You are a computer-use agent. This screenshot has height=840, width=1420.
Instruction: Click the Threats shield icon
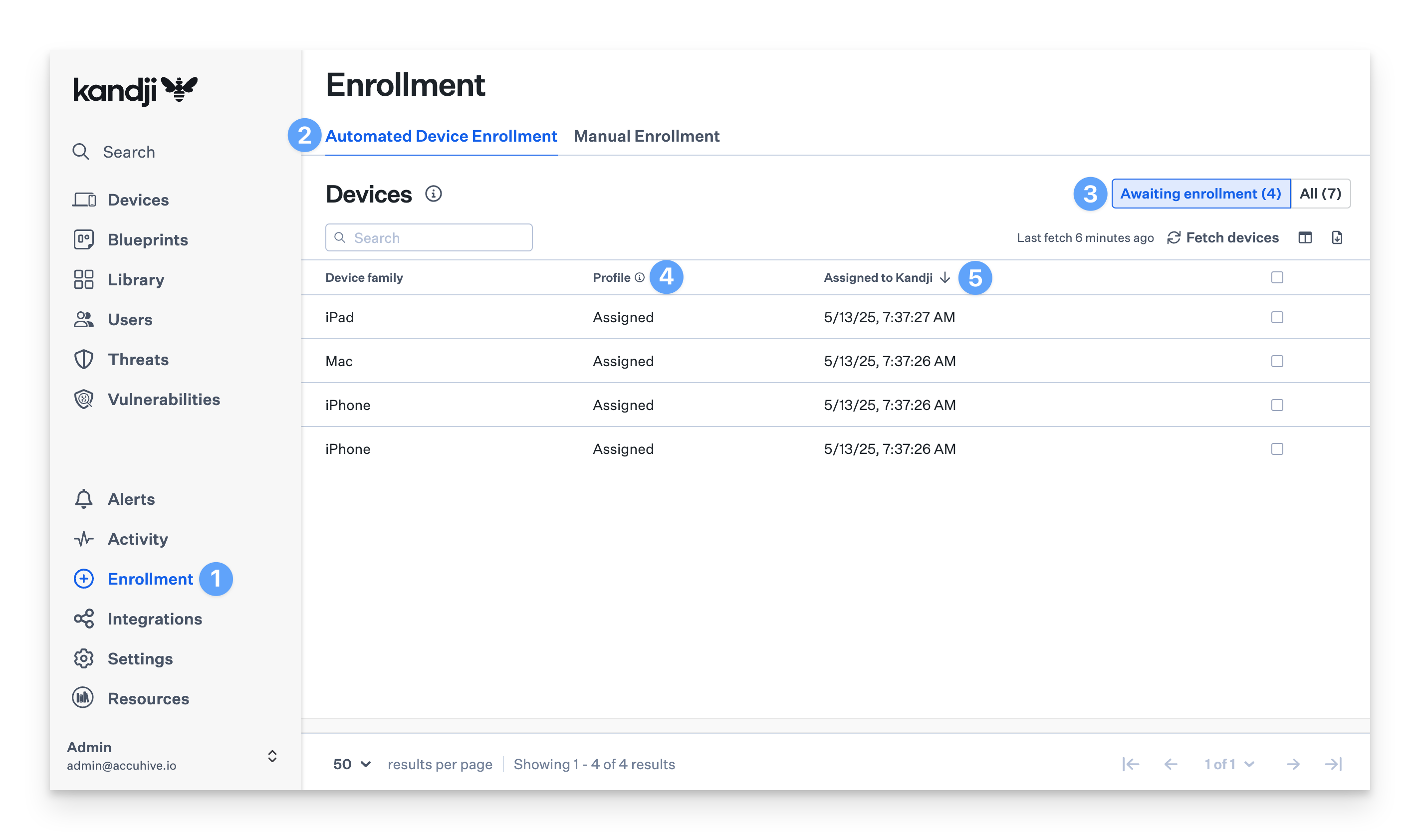click(83, 360)
